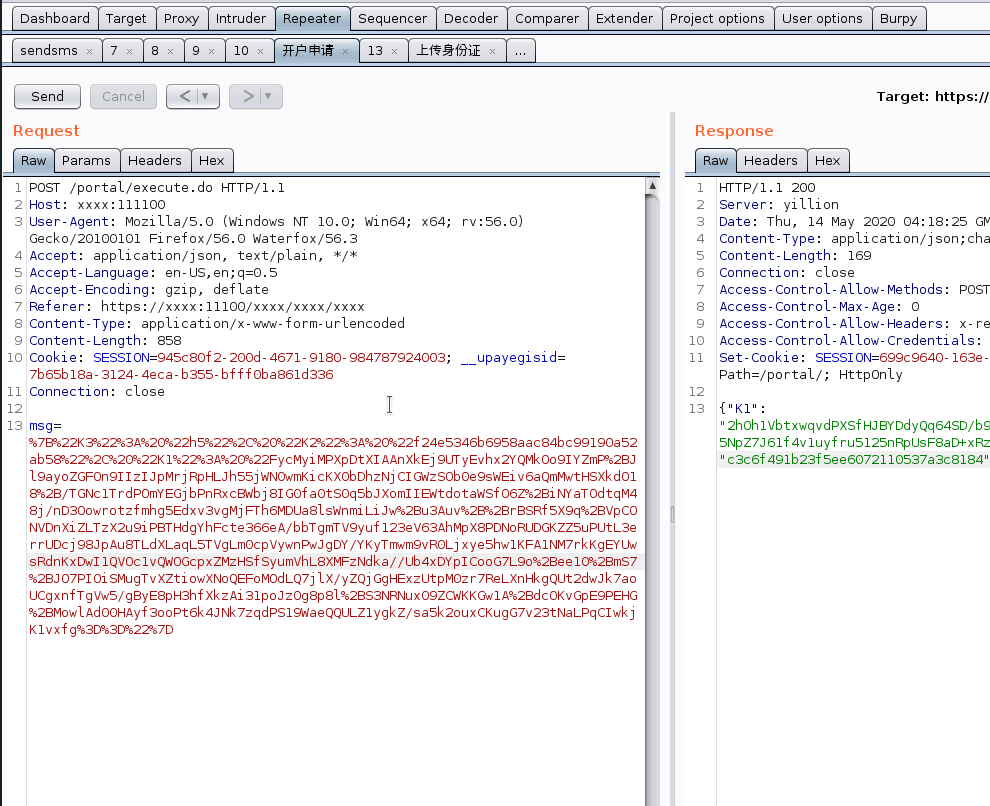Open the Sequencer tab

pos(392,18)
